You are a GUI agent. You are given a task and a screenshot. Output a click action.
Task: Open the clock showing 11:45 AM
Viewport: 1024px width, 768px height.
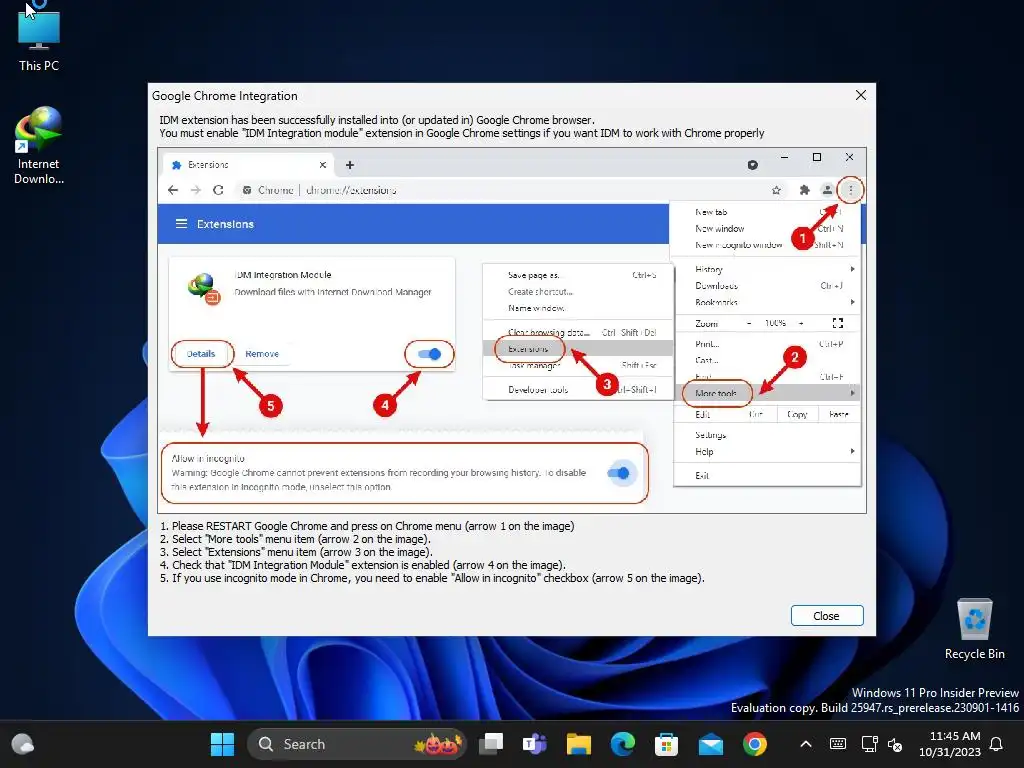click(x=950, y=744)
